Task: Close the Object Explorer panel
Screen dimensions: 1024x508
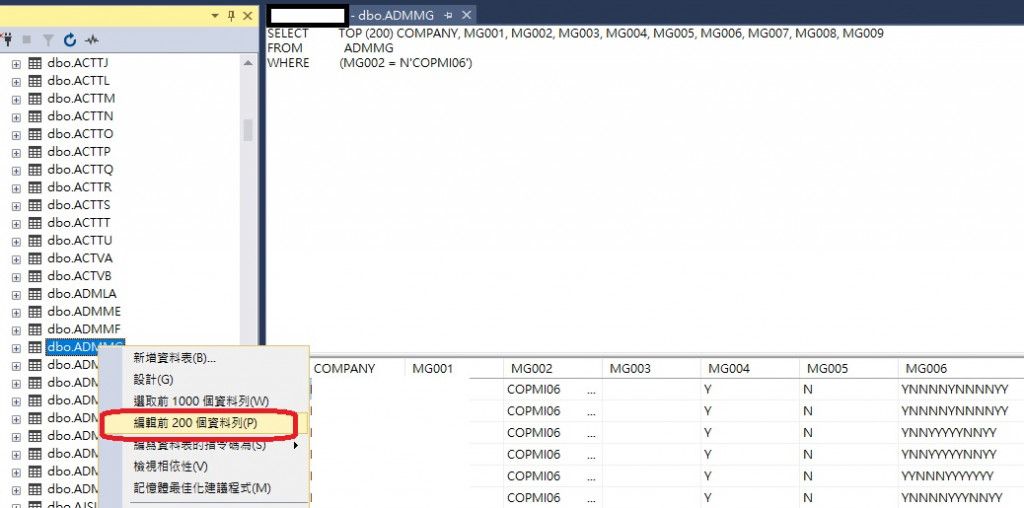Action: pos(248,16)
